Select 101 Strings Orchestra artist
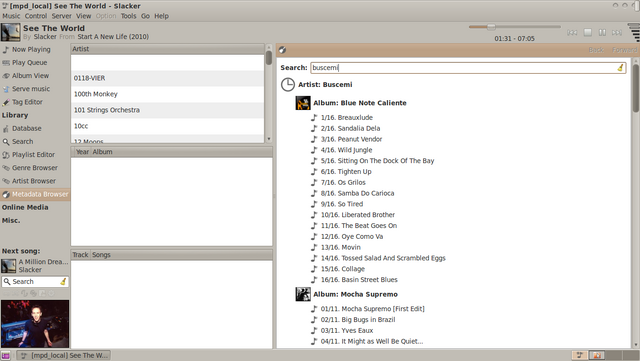 pos(167,110)
